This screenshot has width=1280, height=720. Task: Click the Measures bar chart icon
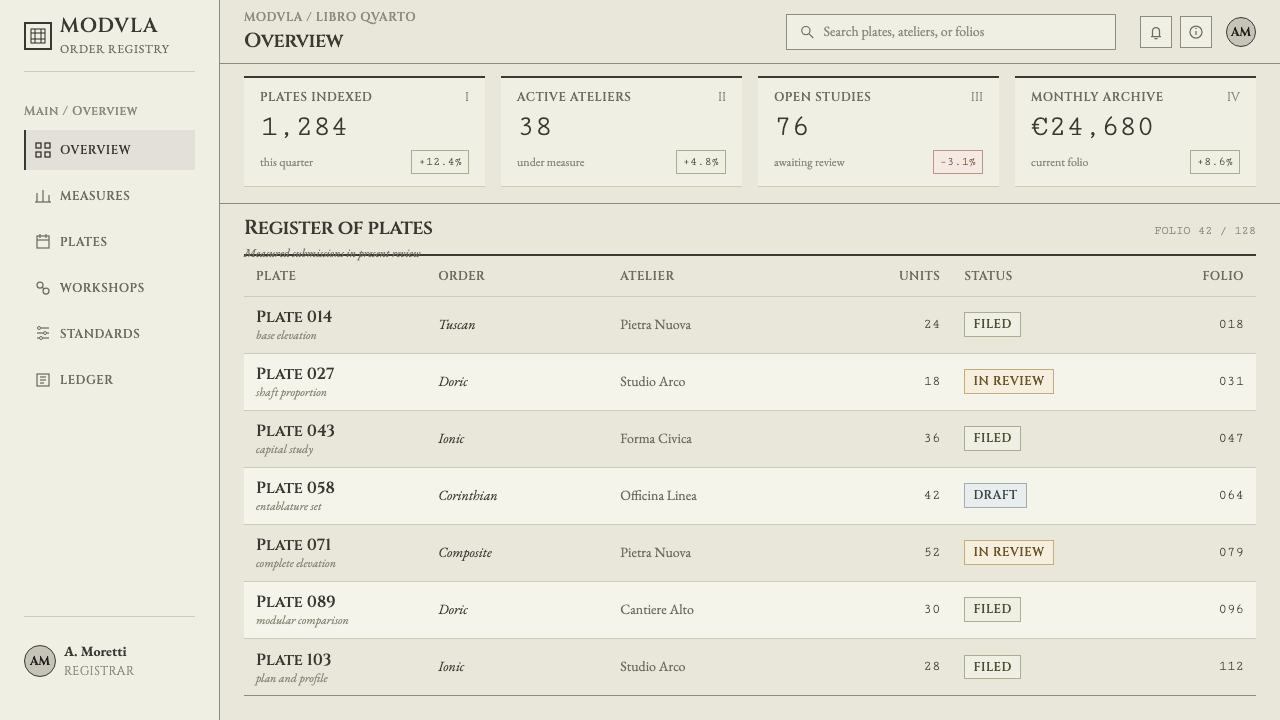(x=43, y=196)
